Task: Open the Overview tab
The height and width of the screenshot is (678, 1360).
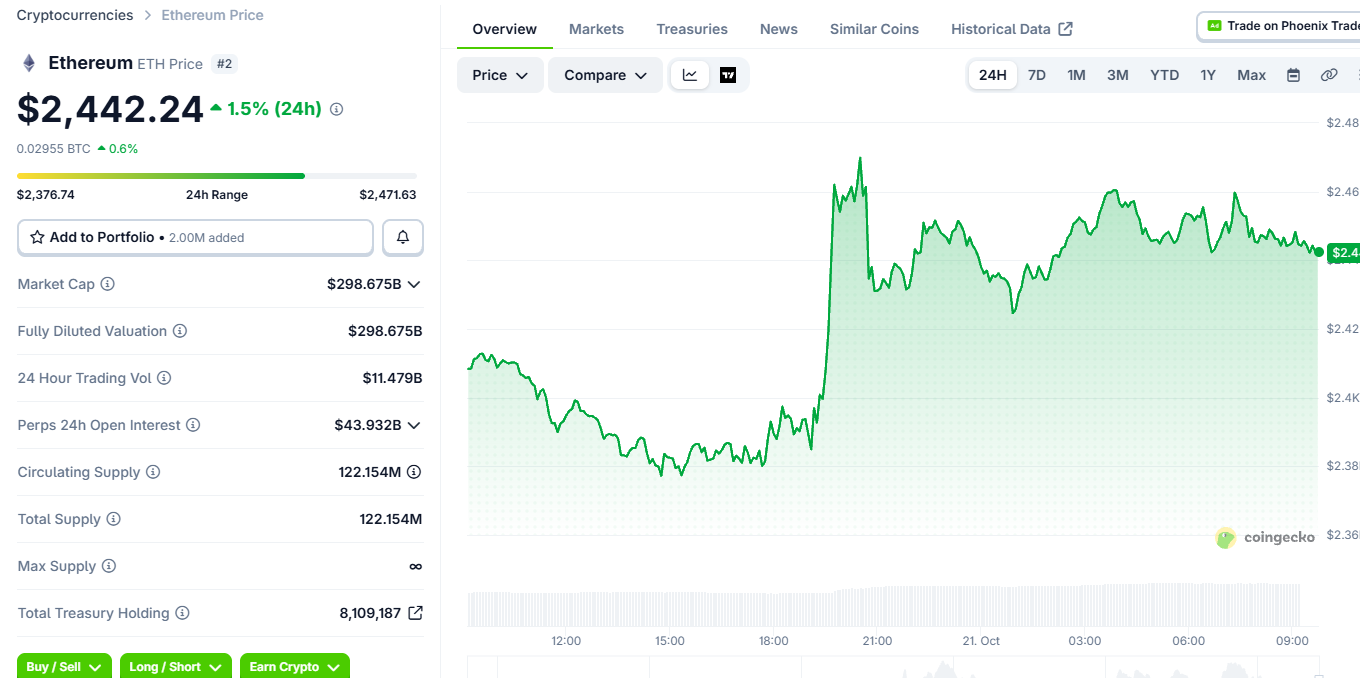Action: point(505,29)
